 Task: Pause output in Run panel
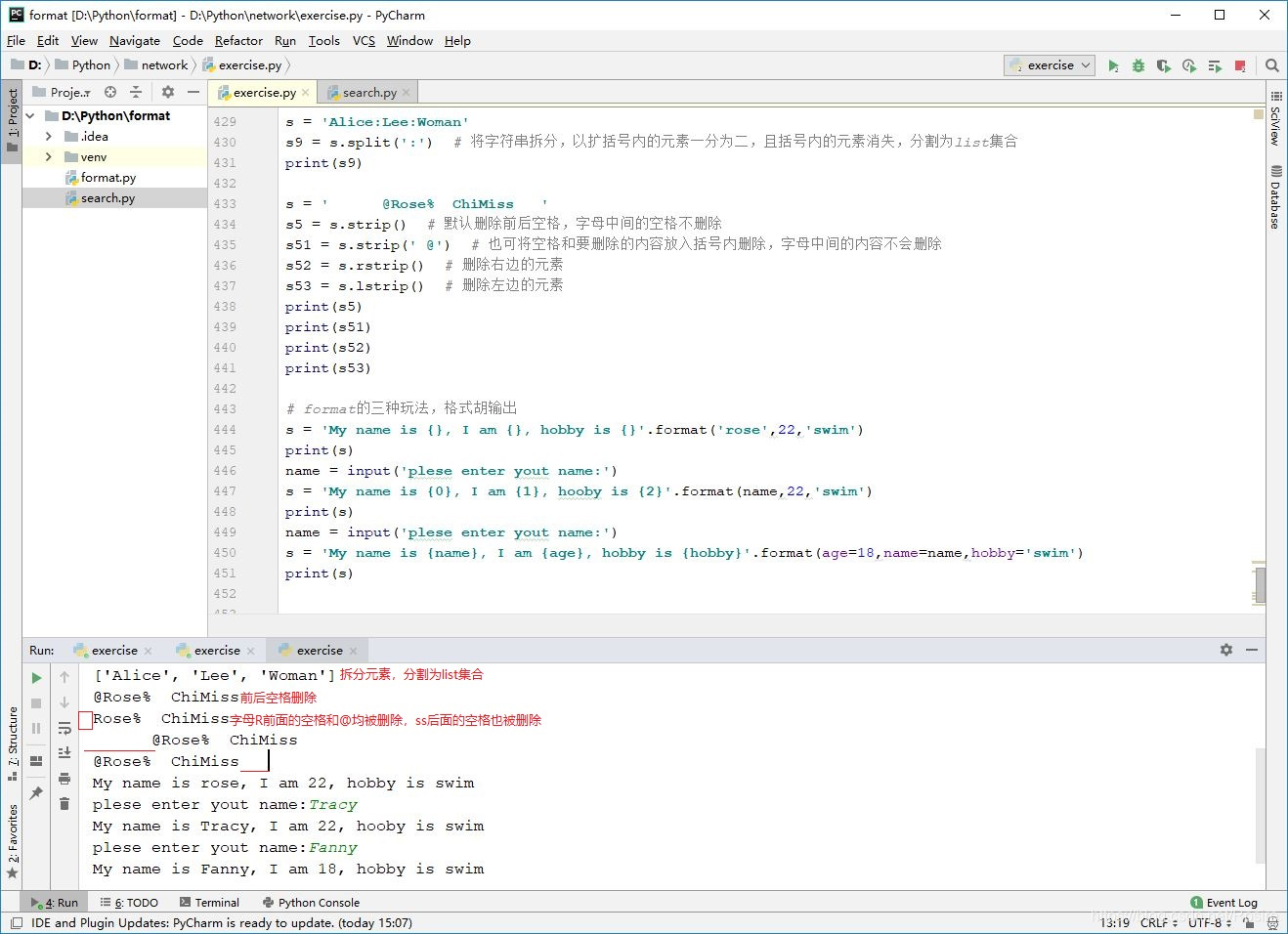(36, 728)
